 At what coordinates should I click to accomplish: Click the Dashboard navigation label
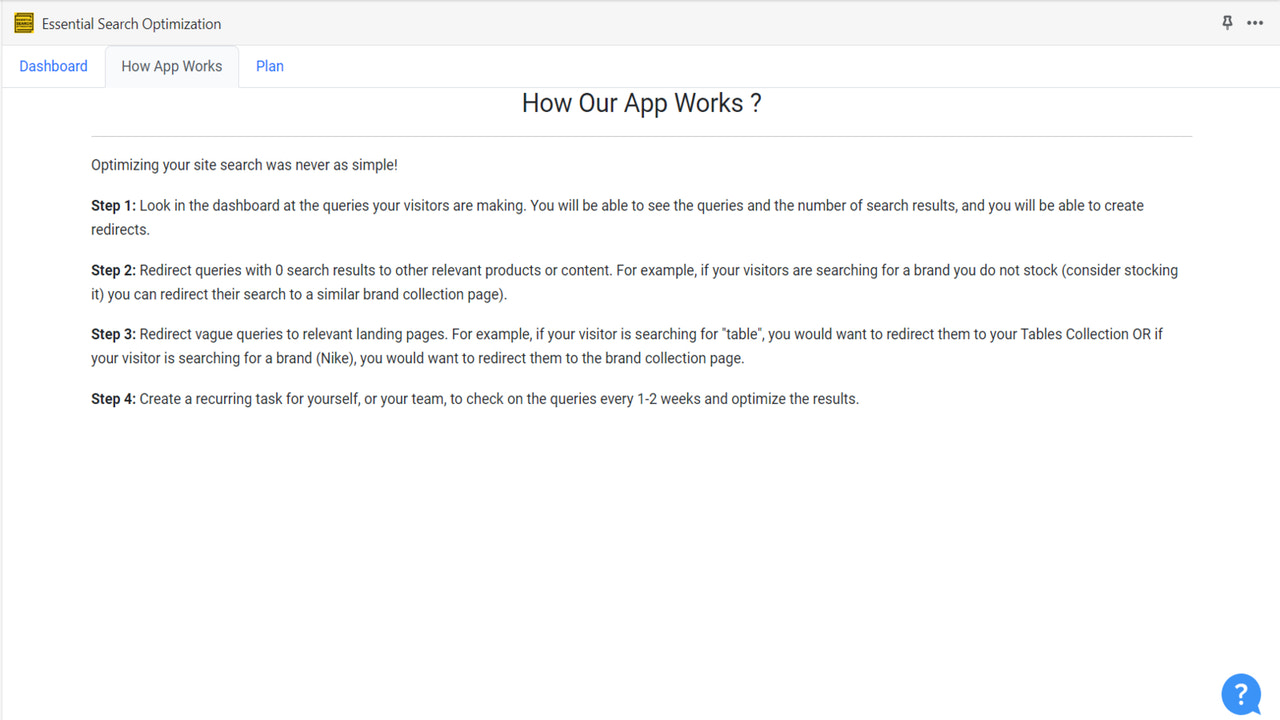53,66
